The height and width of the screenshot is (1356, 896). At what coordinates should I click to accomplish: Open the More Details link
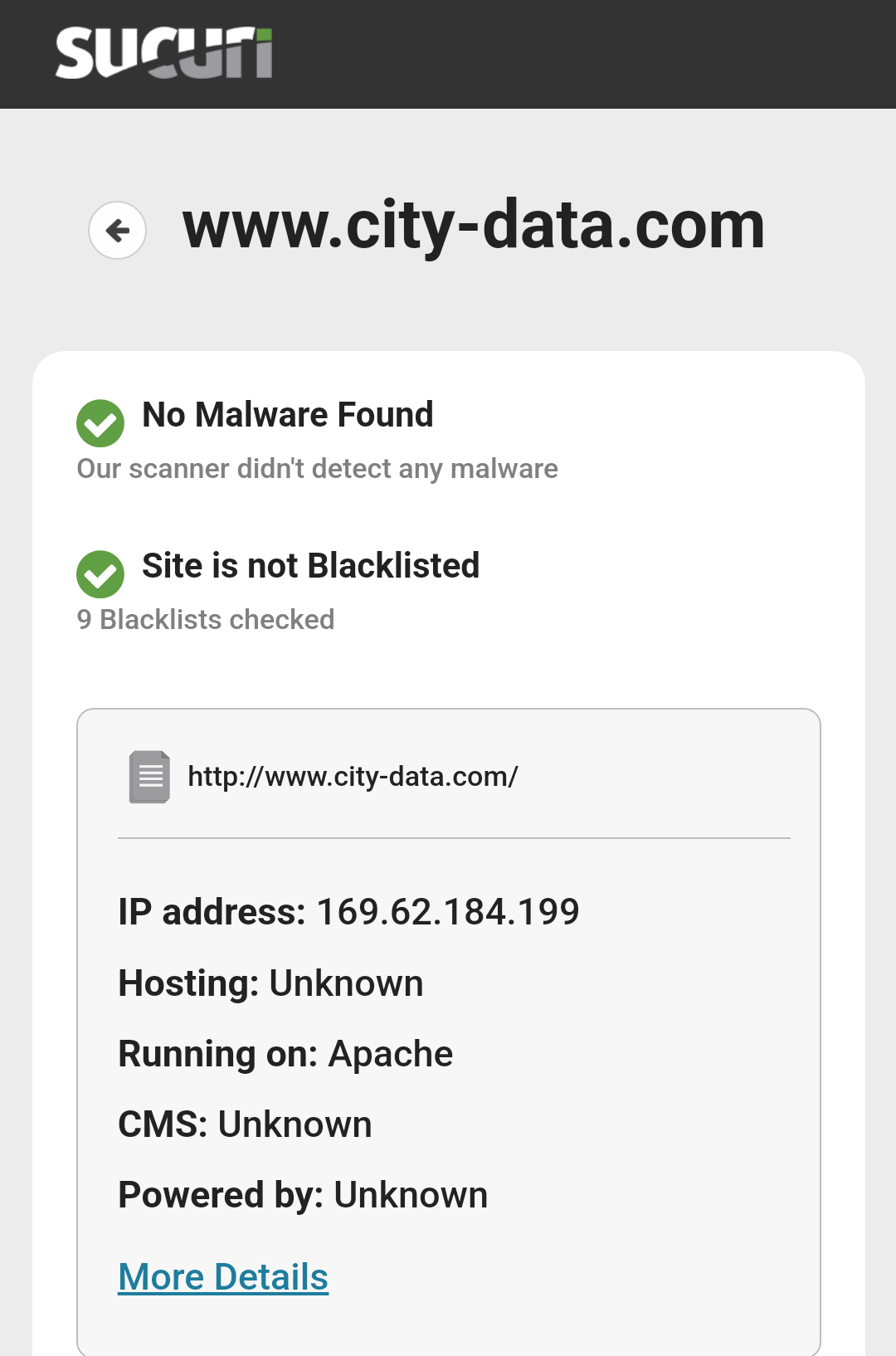coord(223,1276)
